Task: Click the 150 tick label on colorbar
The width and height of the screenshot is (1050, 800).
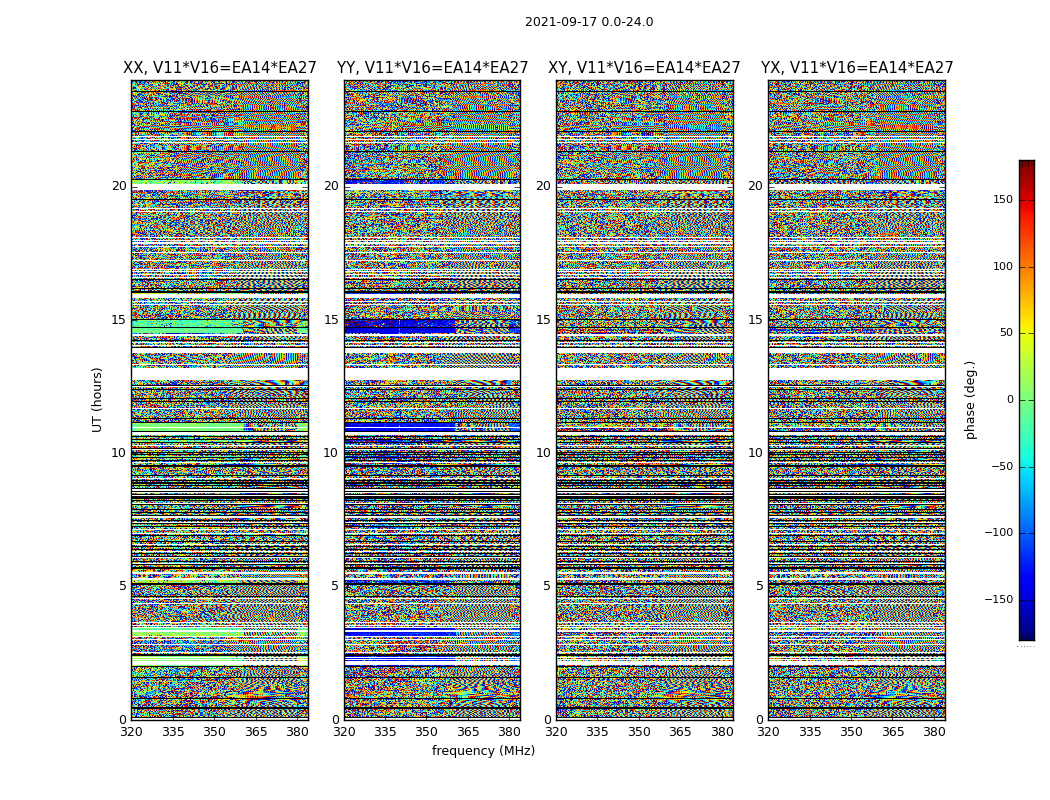Action: (1003, 199)
